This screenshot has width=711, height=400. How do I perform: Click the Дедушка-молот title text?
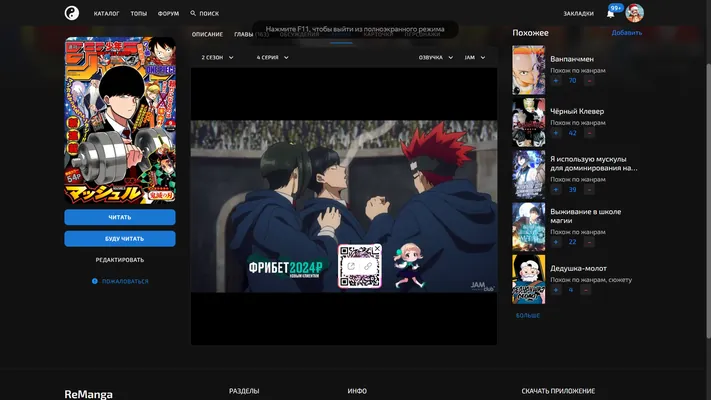pos(578,268)
